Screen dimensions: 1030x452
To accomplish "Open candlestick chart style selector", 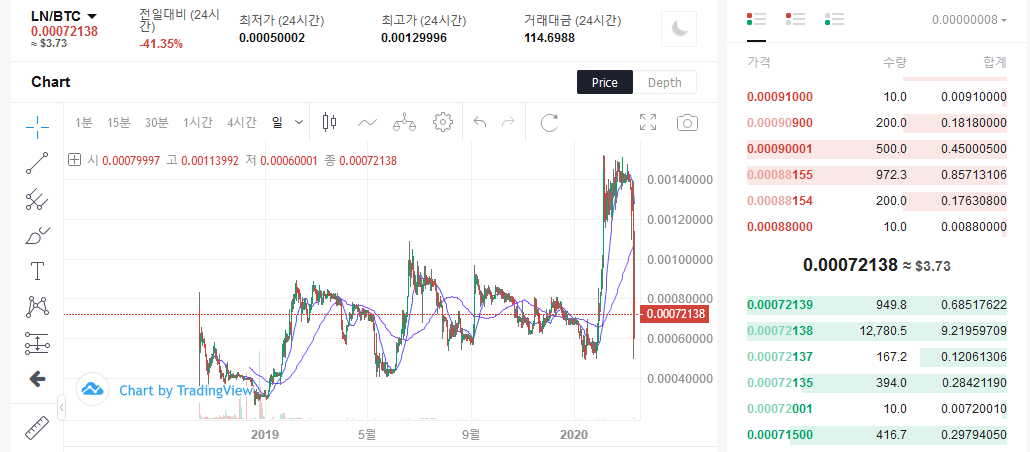I will coord(330,122).
